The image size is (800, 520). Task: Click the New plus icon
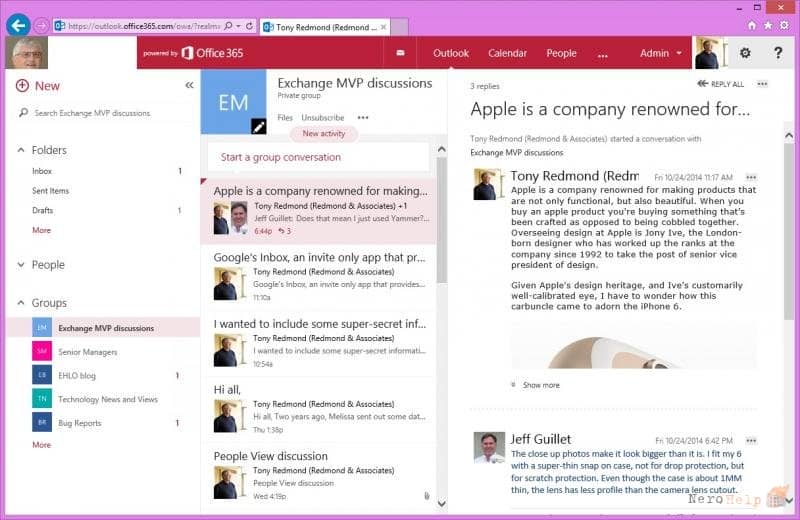coord(22,86)
